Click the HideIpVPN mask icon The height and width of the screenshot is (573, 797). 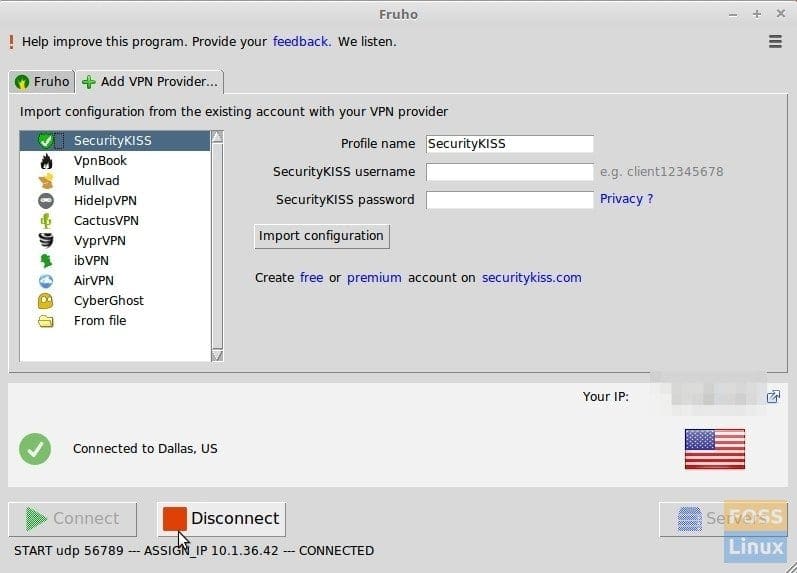pyautogui.click(x=46, y=201)
